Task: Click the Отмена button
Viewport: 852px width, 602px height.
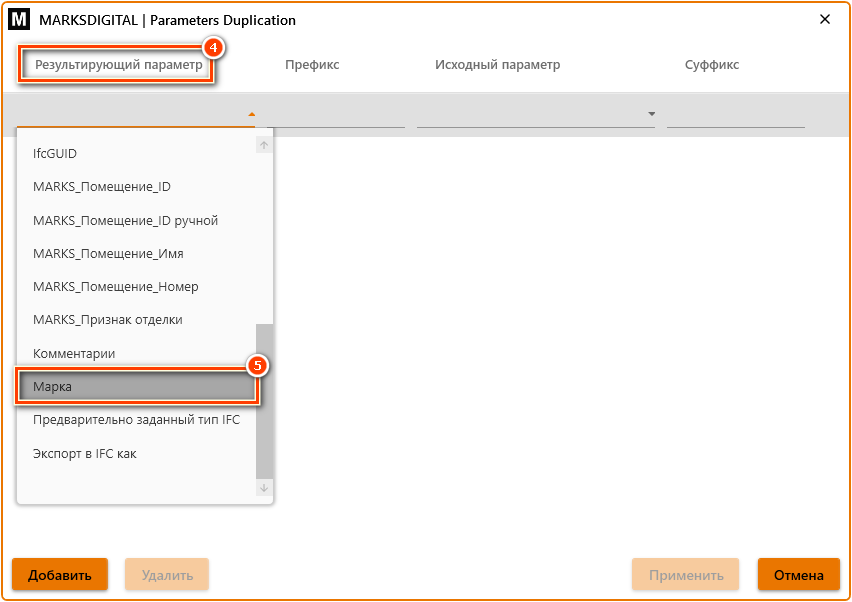Action: tap(798, 575)
